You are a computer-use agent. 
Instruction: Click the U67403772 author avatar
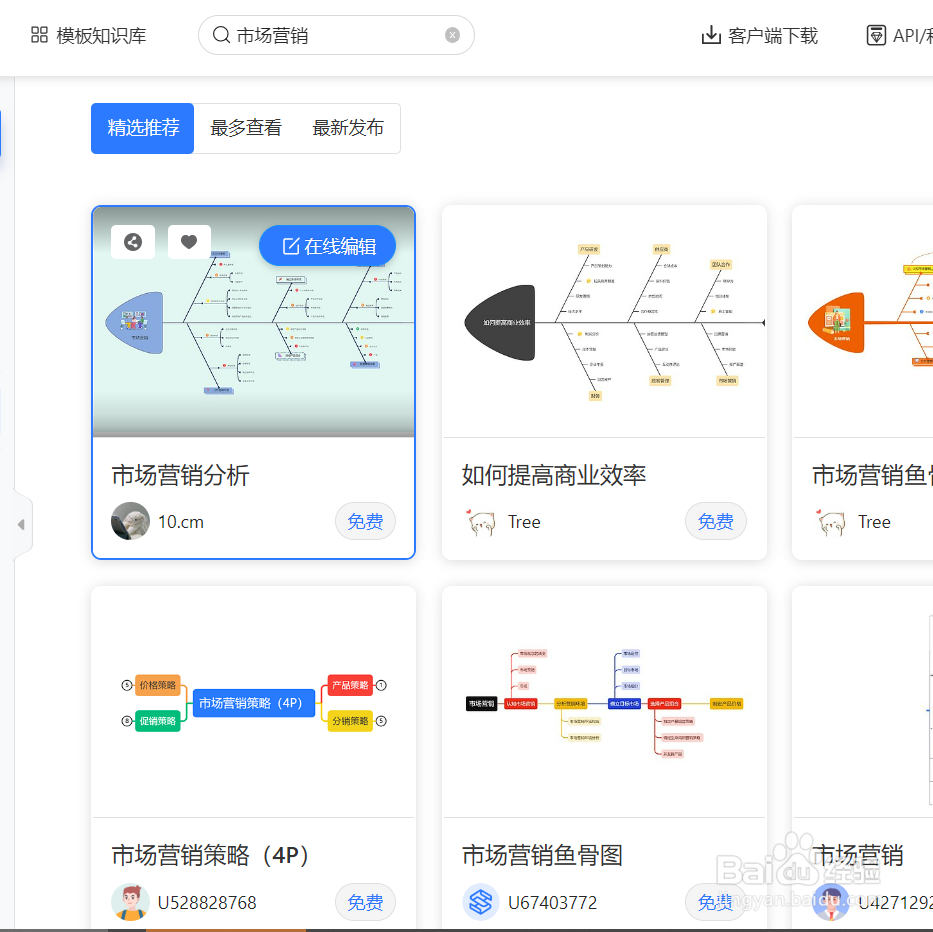click(x=481, y=902)
